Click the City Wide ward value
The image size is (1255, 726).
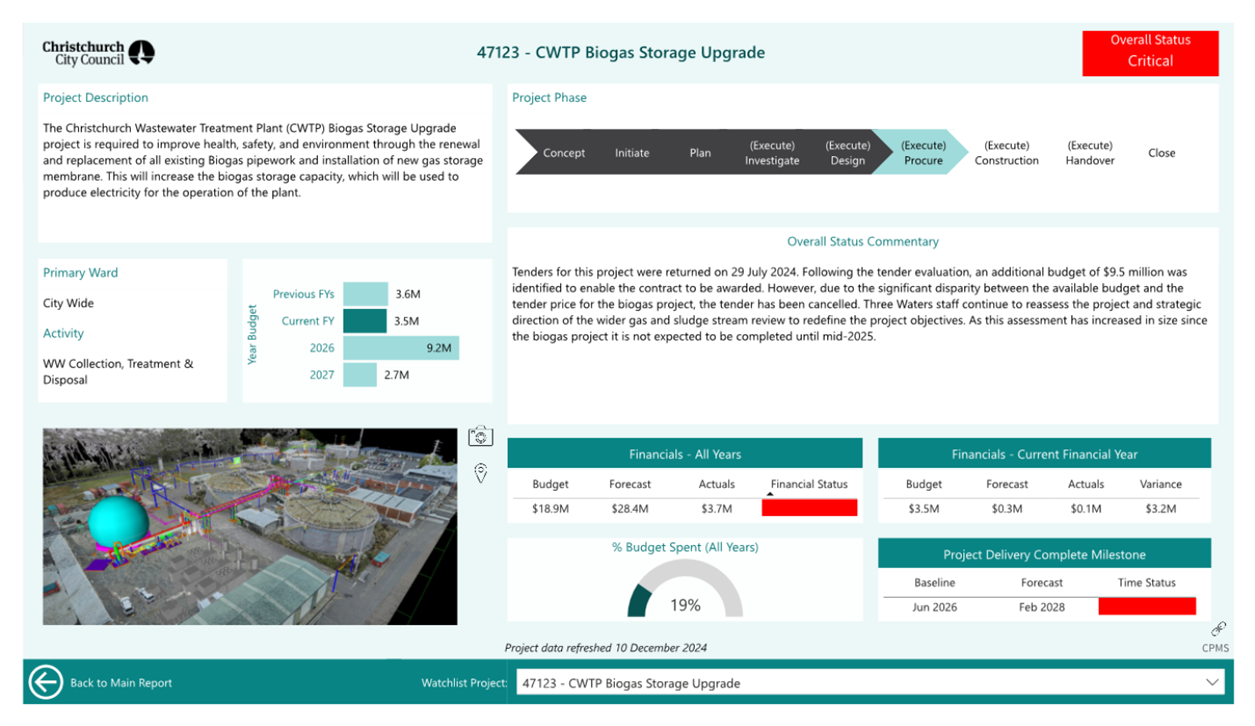68,303
